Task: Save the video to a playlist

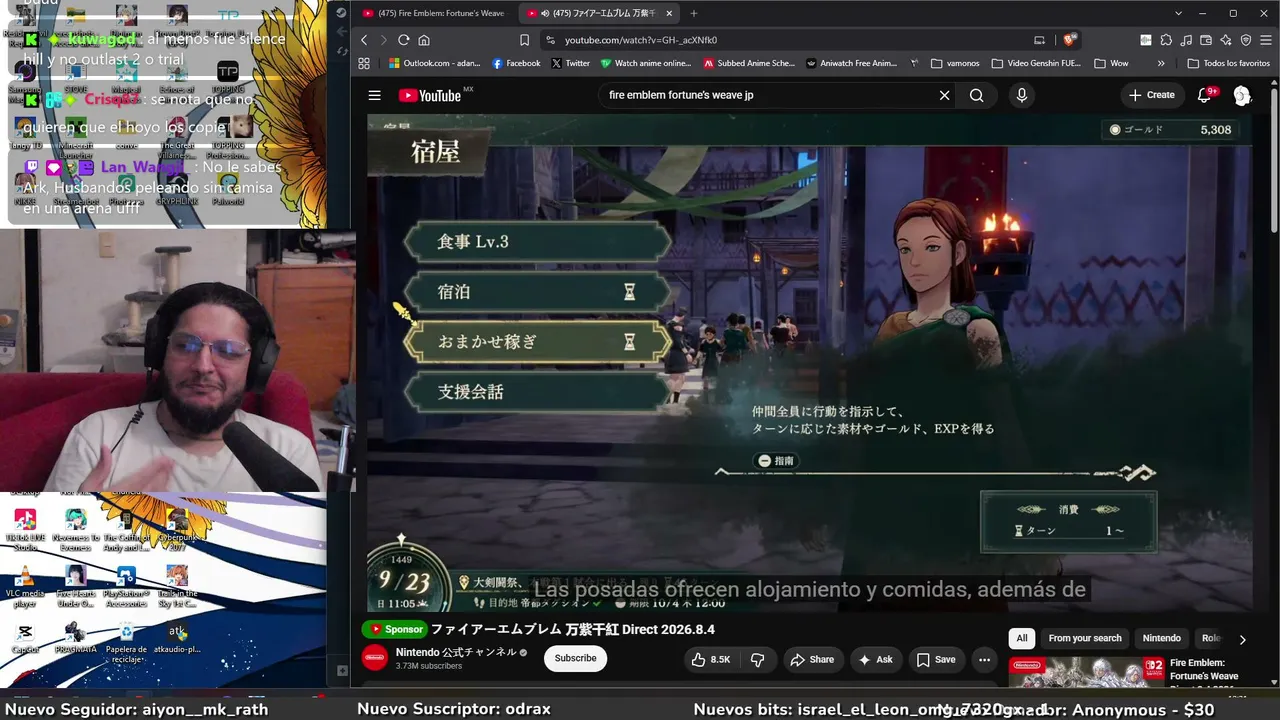Action: [936, 659]
